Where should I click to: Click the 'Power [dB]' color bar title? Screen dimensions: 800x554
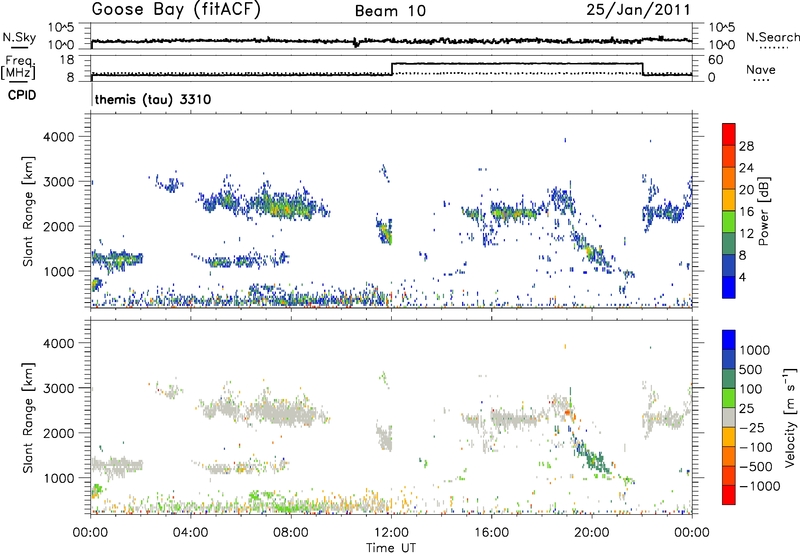(763, 211)
